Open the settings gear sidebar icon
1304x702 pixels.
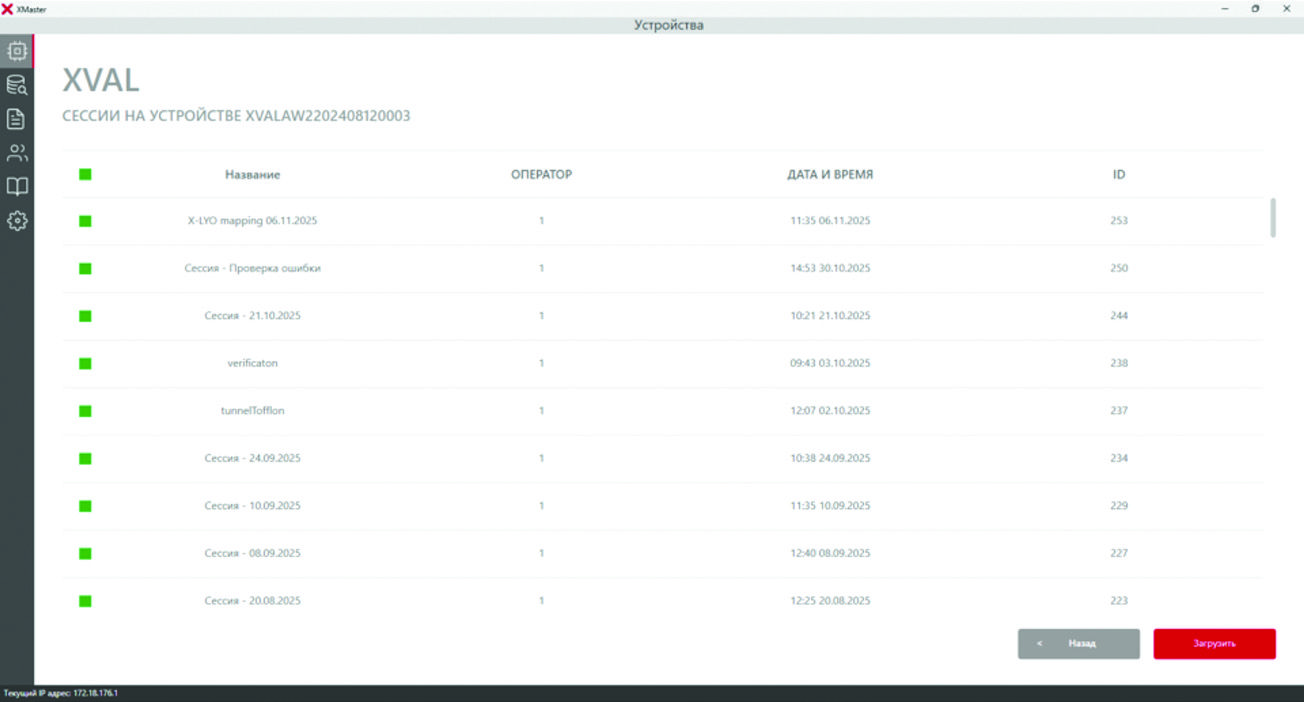click(17, 221)
